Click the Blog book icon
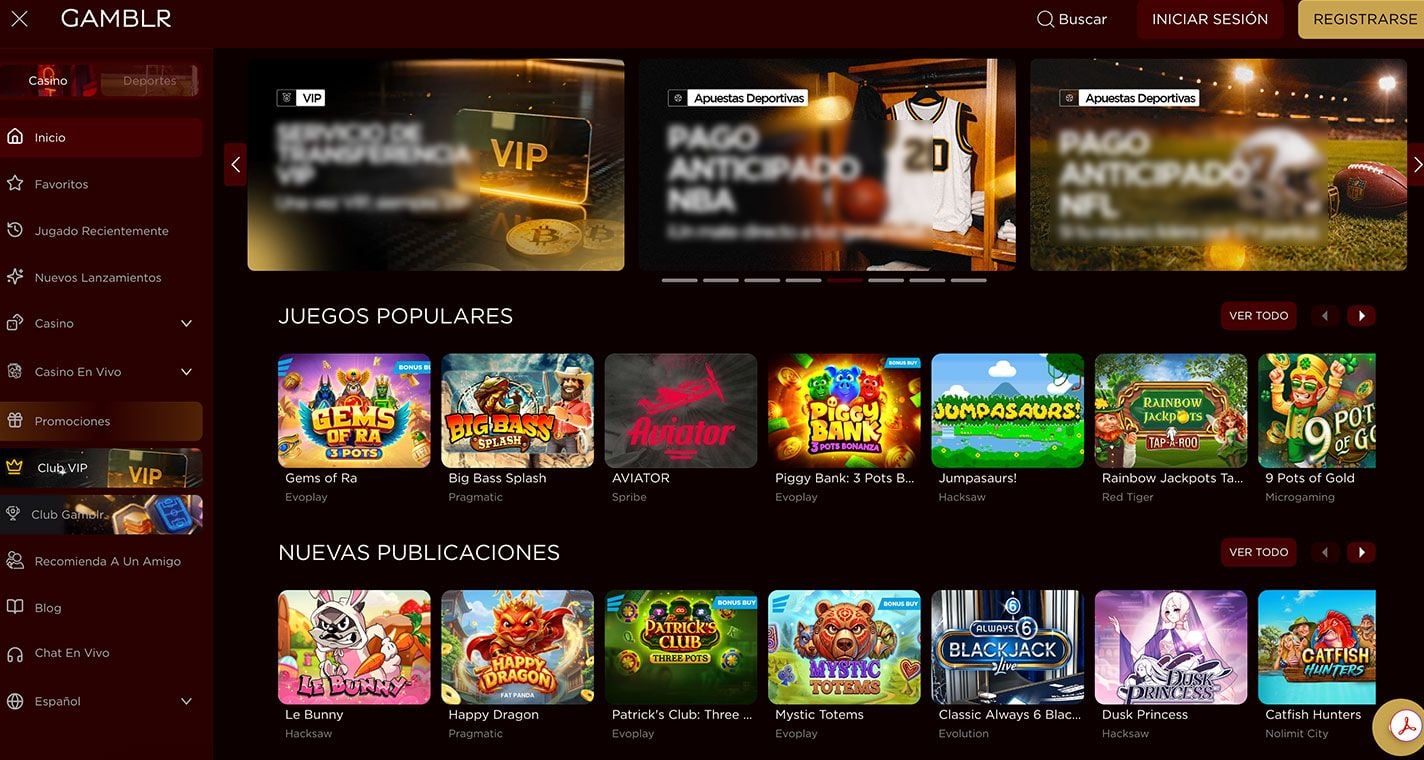 (15, 607)
